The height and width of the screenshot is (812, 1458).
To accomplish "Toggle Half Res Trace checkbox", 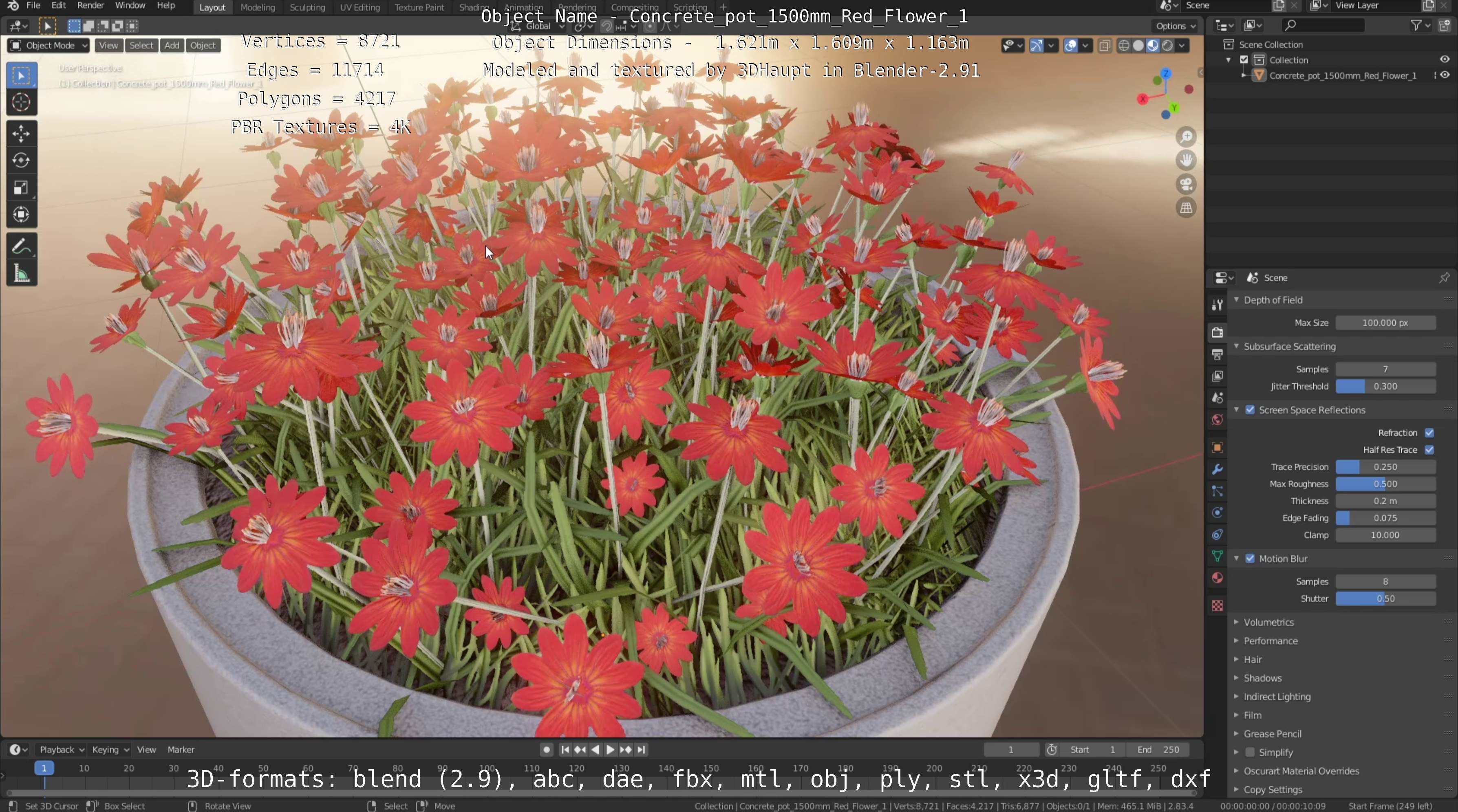I will [x=1429, y=450].
